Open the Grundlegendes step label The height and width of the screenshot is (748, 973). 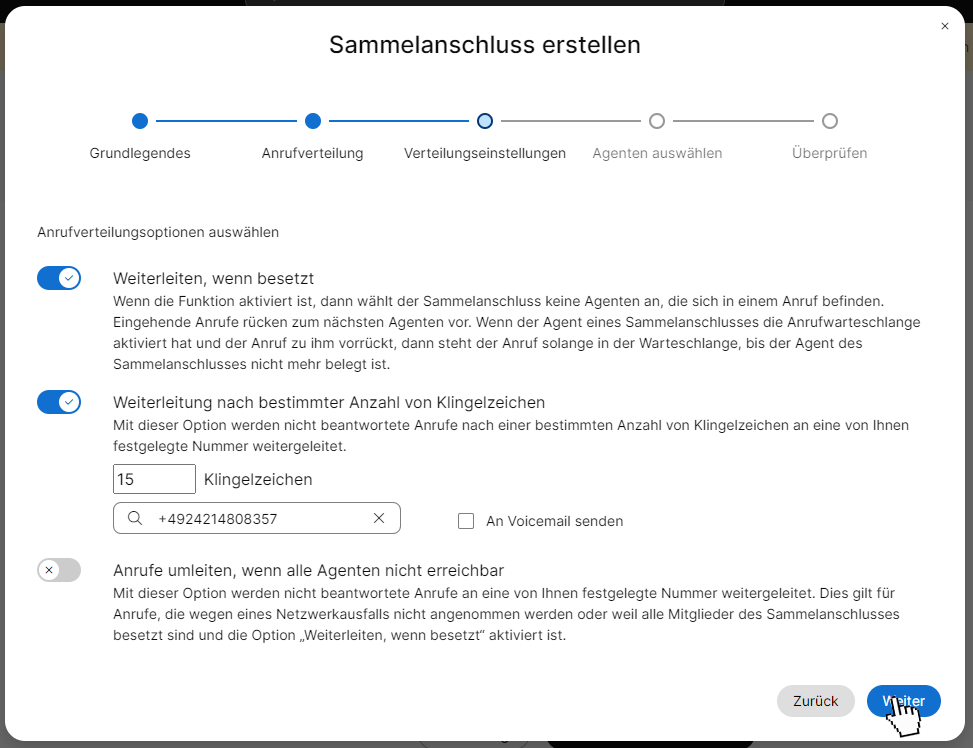click(x=140, y=153)
